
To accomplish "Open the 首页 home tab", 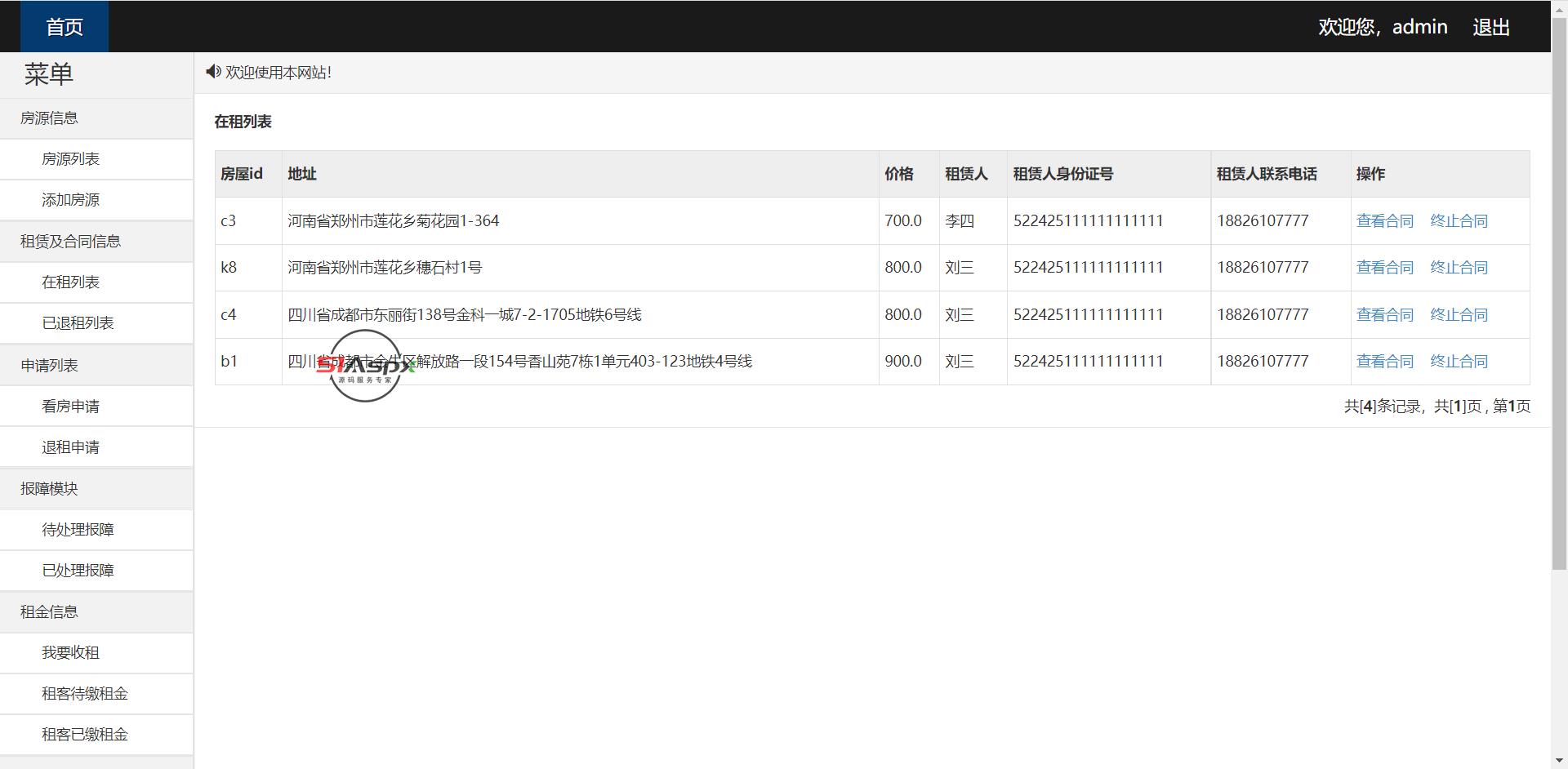I will (x=65, y=27).
